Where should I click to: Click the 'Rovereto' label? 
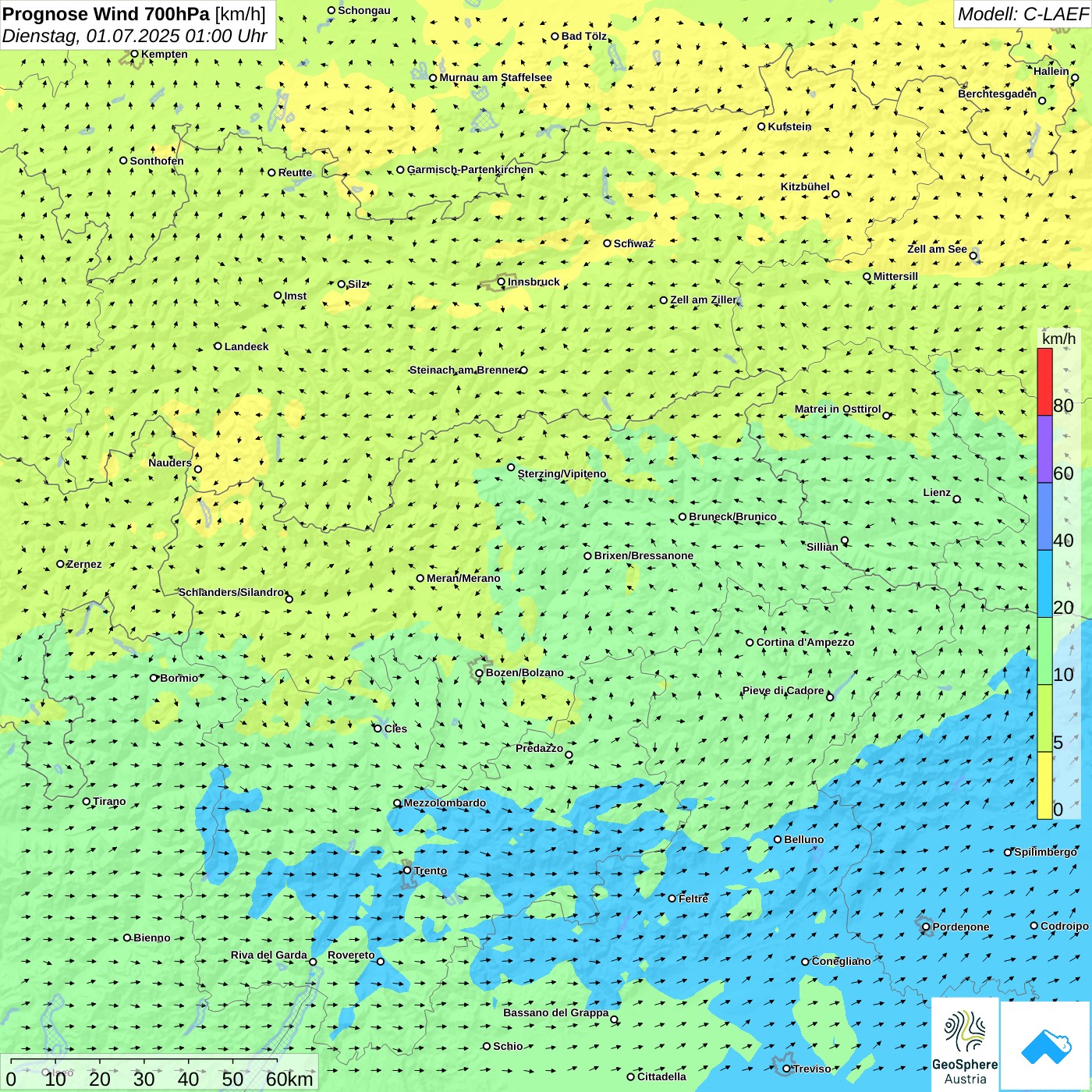tap(351, 955)
